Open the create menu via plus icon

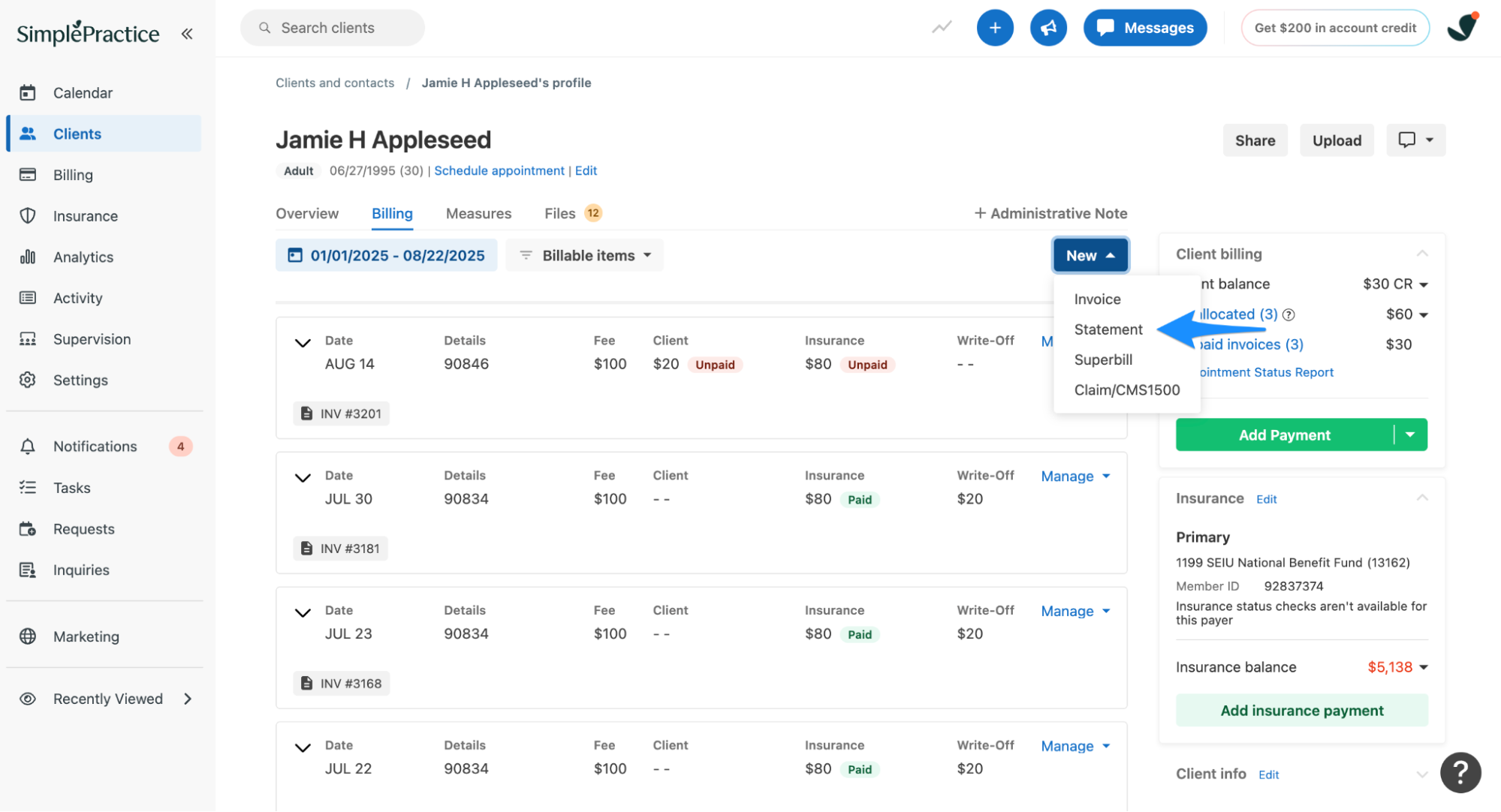(x=995, y=27)
